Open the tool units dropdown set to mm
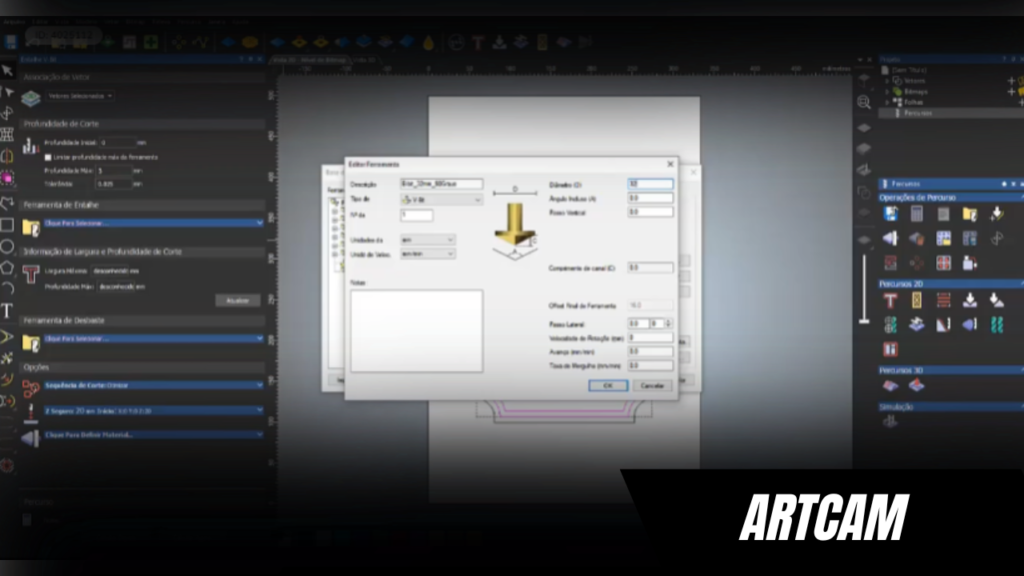Screen dimensions: 1024x576 point(427,240)
